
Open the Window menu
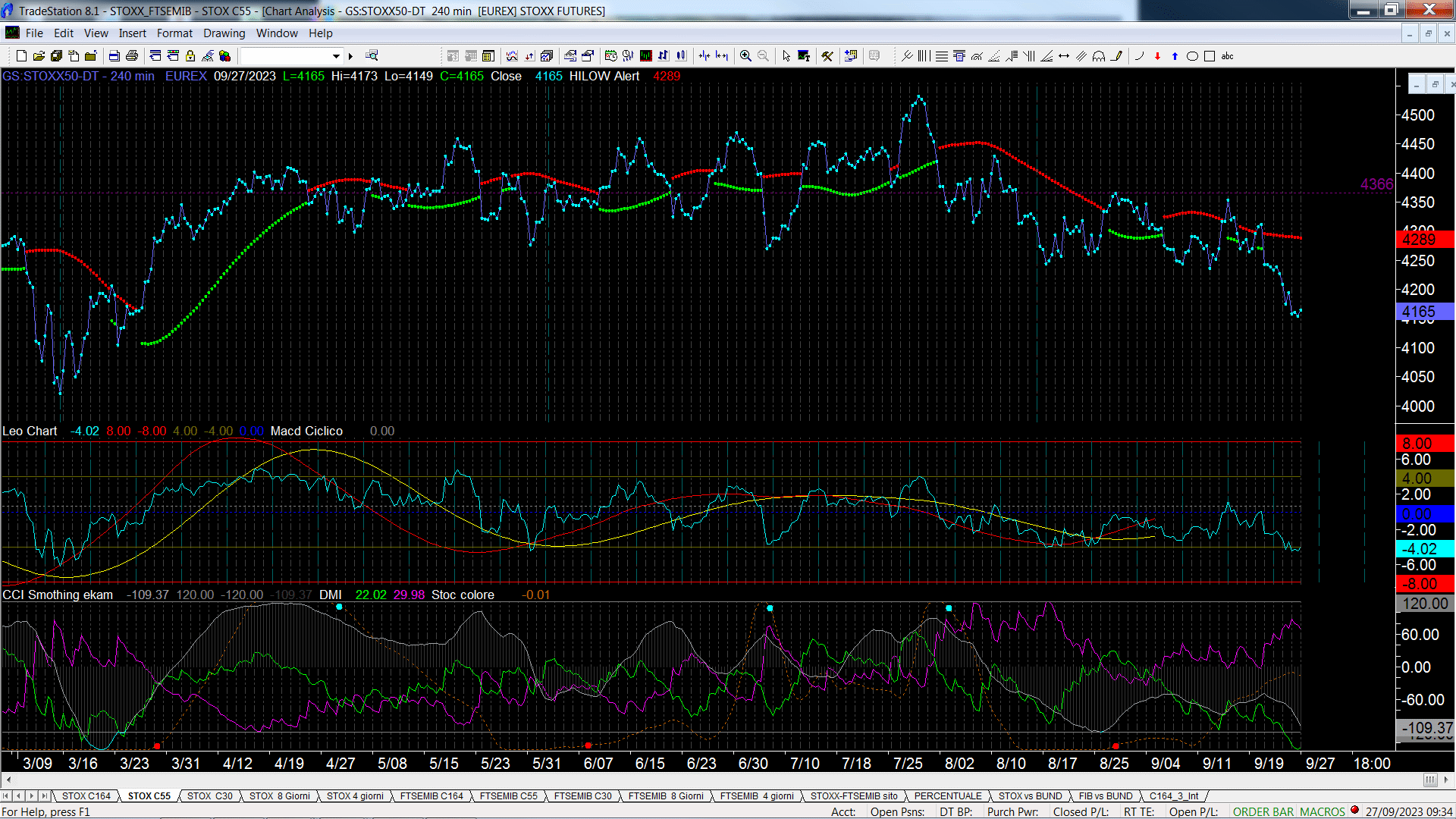277,33
